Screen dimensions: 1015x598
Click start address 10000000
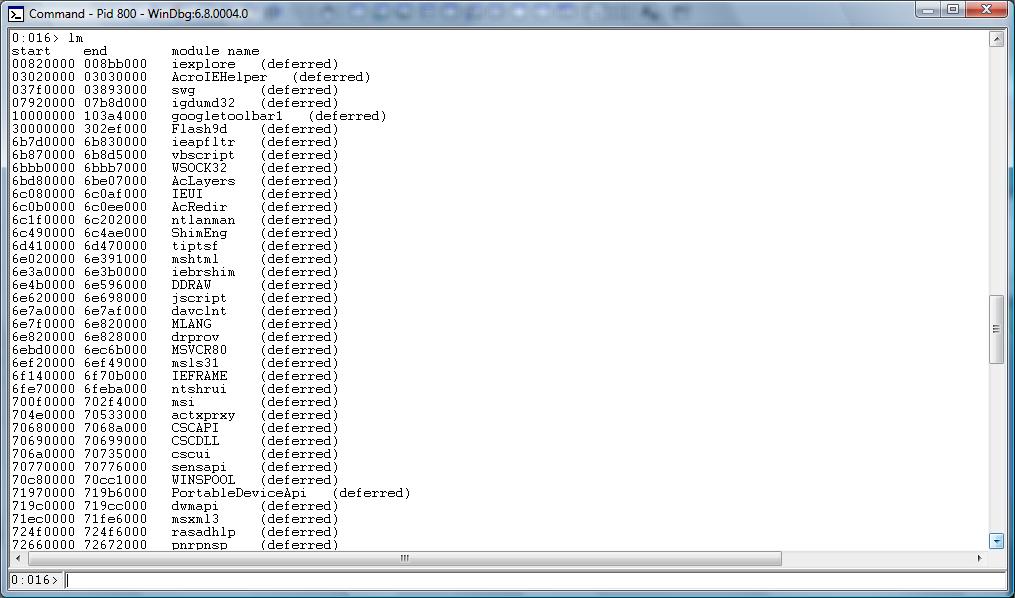[43, 116]
